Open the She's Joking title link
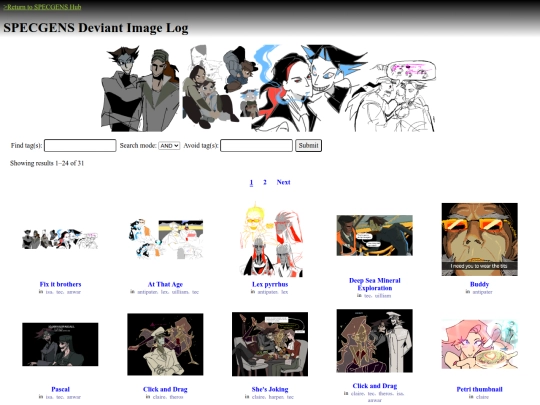The image size is (540, 405). 270,389
